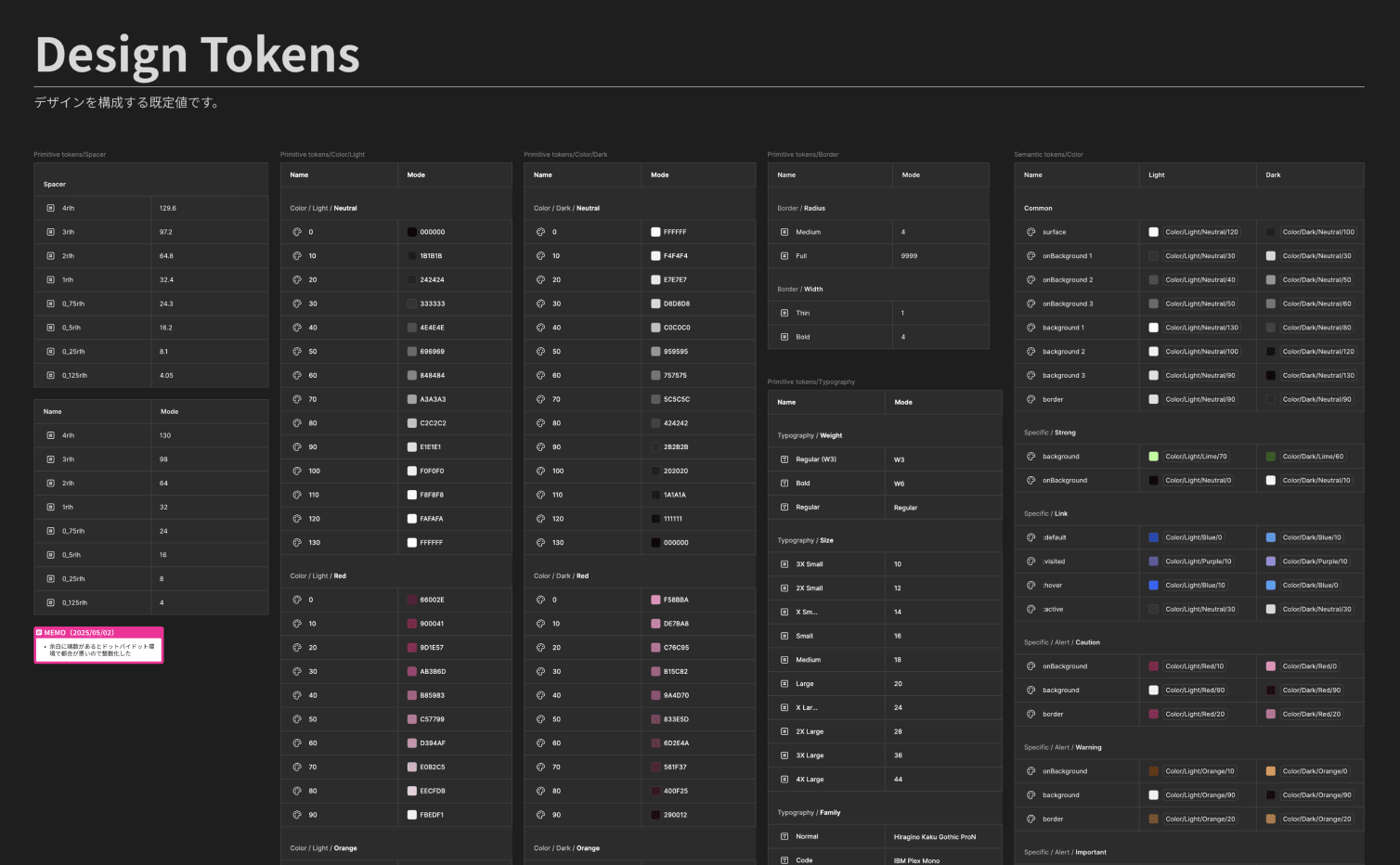Click the Design Tokens page title
Image resolution: width=1400 pixels, height=865 pixels.
coord(197,55)
